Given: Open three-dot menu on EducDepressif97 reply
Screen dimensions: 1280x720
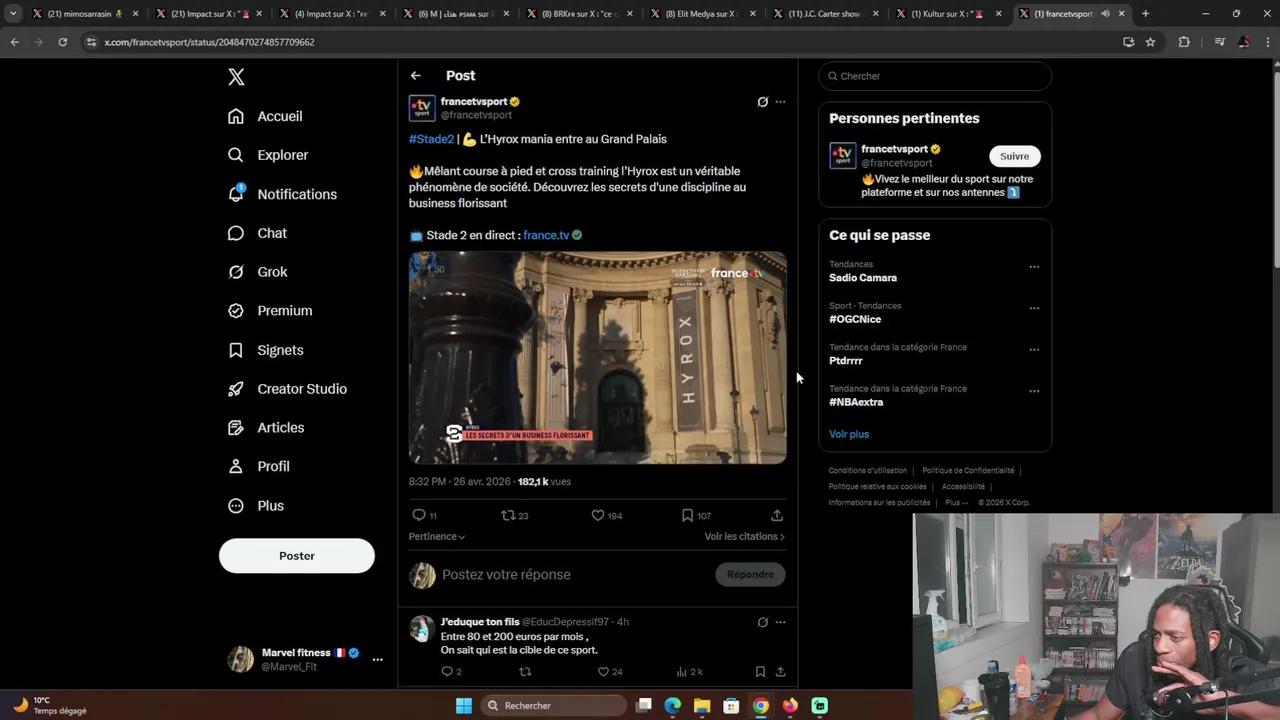Looking at the screenshot, I should (x=781, y=622).
